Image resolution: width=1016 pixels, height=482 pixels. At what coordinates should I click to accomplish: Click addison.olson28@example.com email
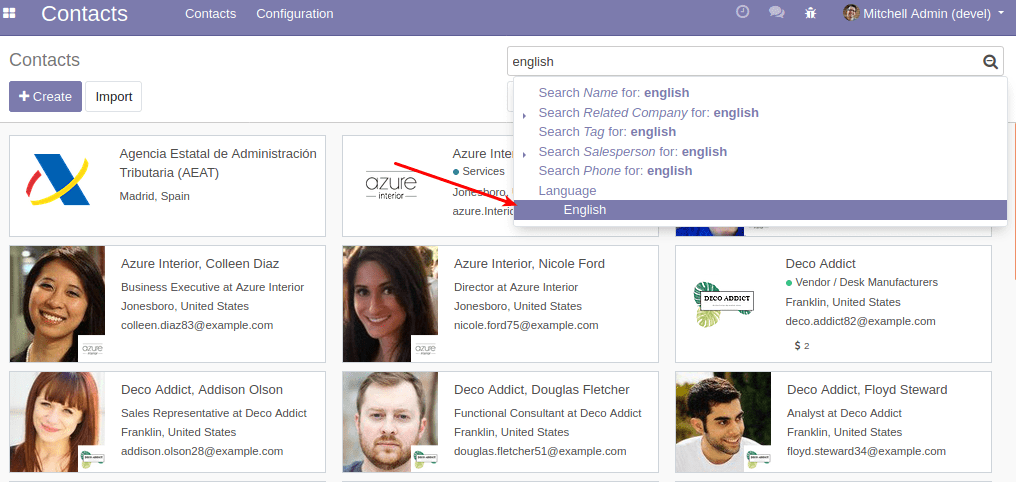[x=202, y=451]
